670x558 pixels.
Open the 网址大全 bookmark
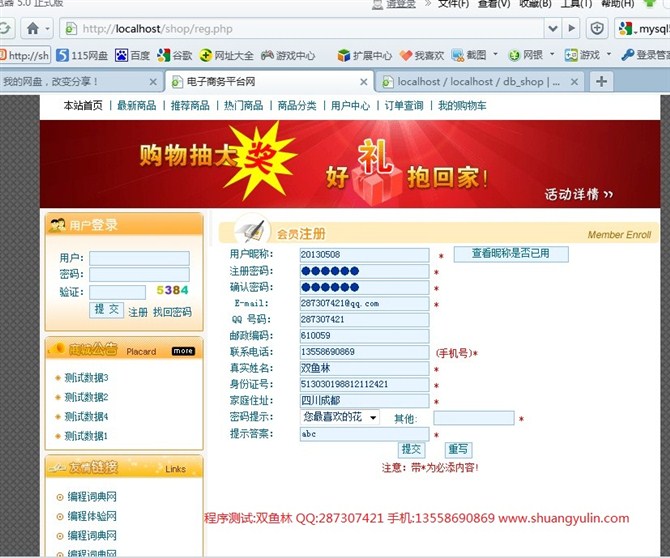tap(226, 55)
